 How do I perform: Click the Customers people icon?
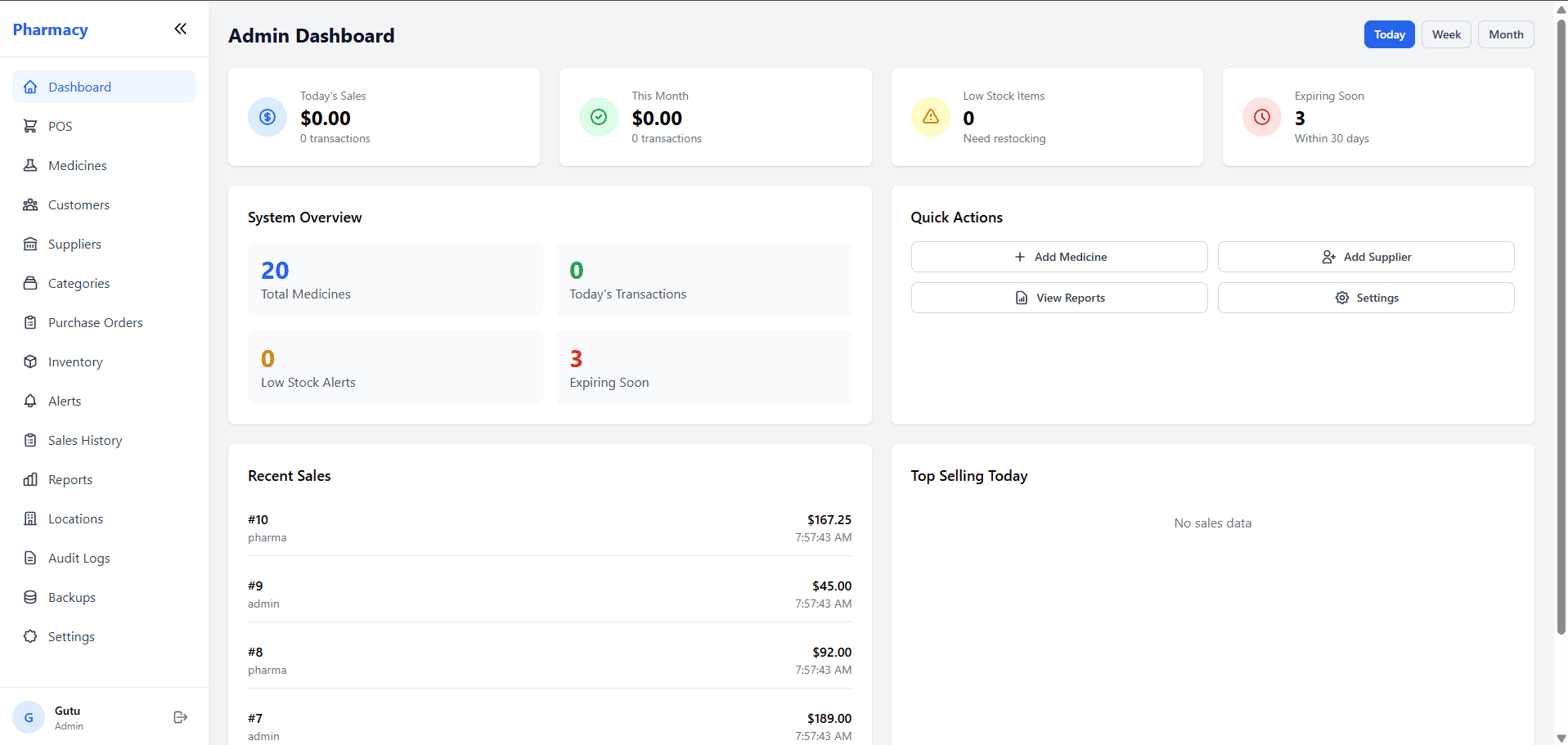tap(30, 204)
